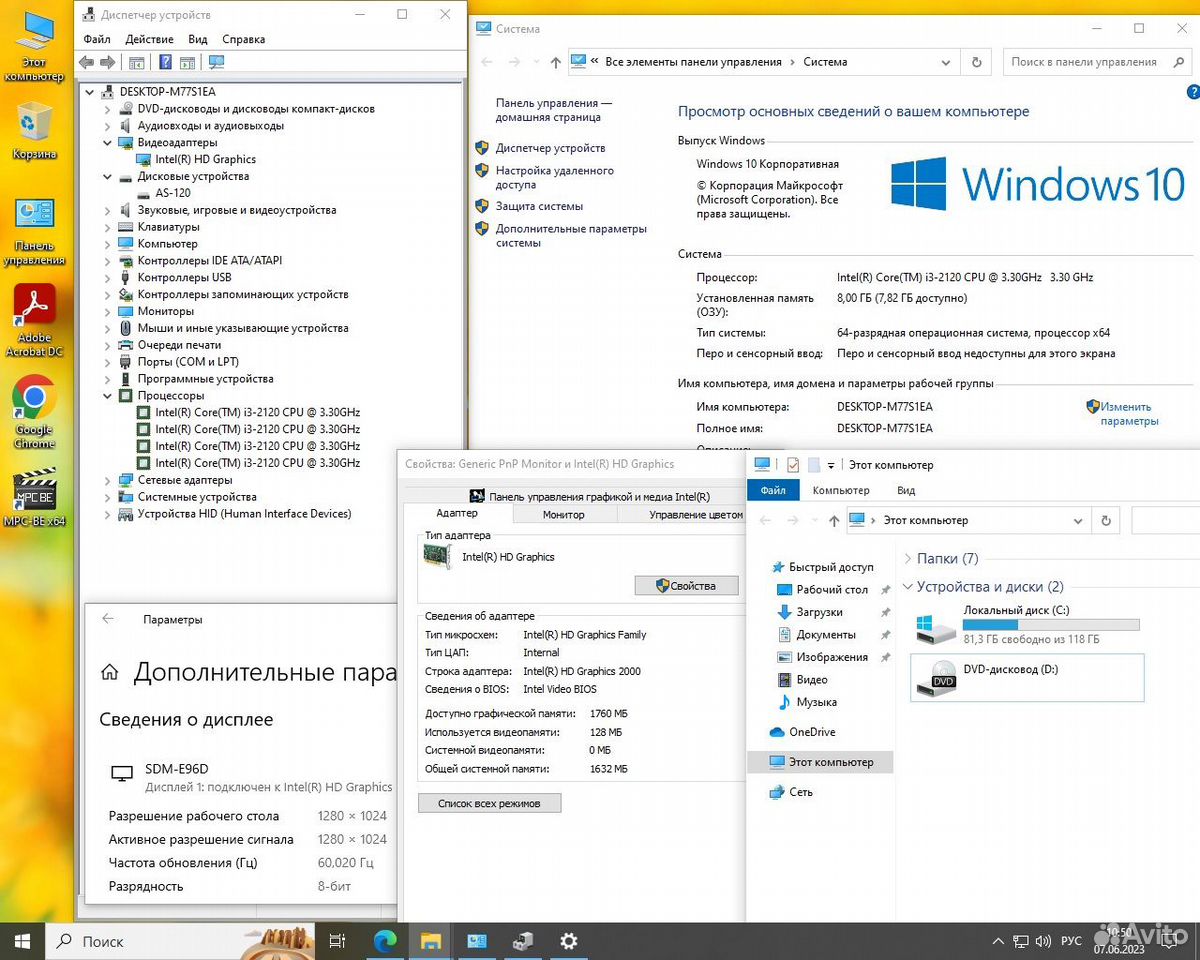The height and width of the screenshot is (960, 1200).
Task: Open Диспетчер устройств link in Система
Action: pyautogui.click(x=550, y=148)
